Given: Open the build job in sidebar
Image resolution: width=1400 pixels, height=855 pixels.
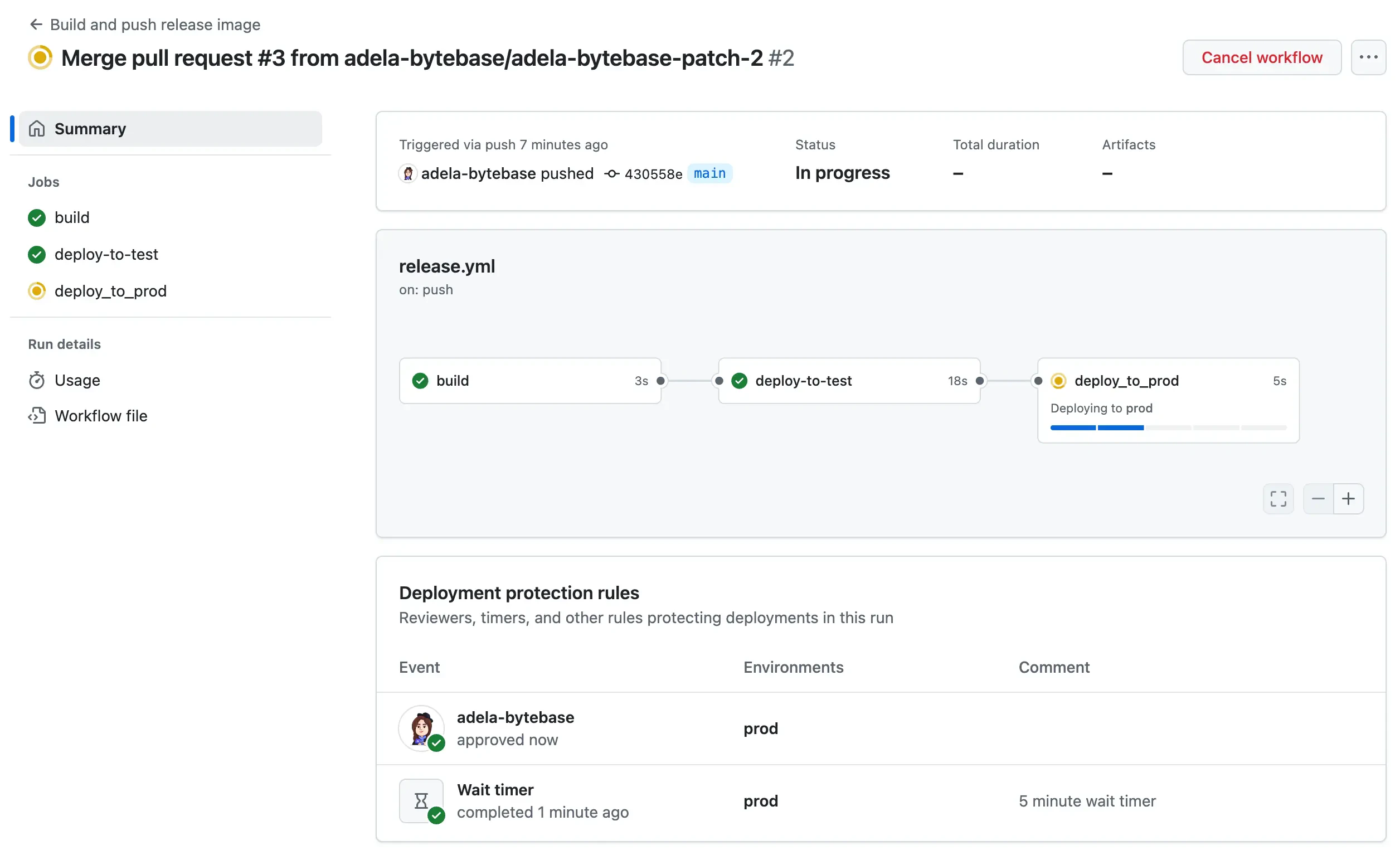Looking at the screenshot, I should coord(71,217).
